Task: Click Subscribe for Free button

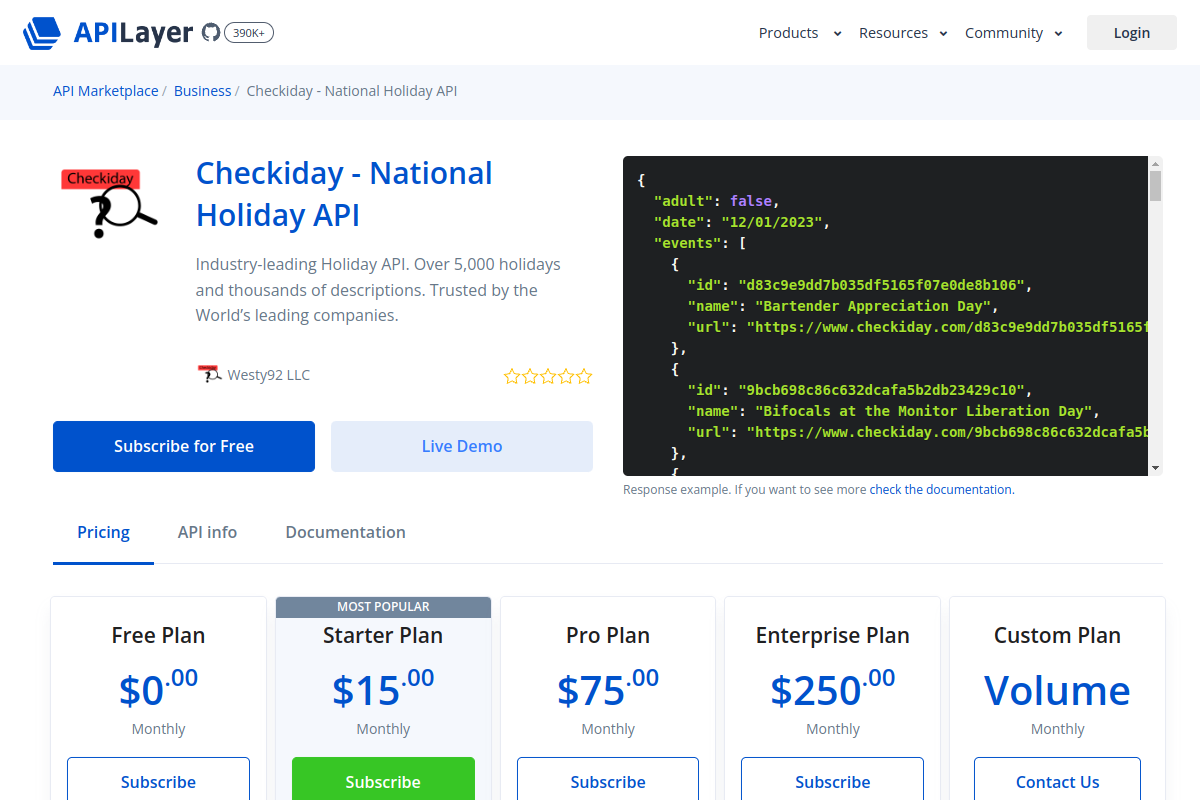Action: pos(184,446)
